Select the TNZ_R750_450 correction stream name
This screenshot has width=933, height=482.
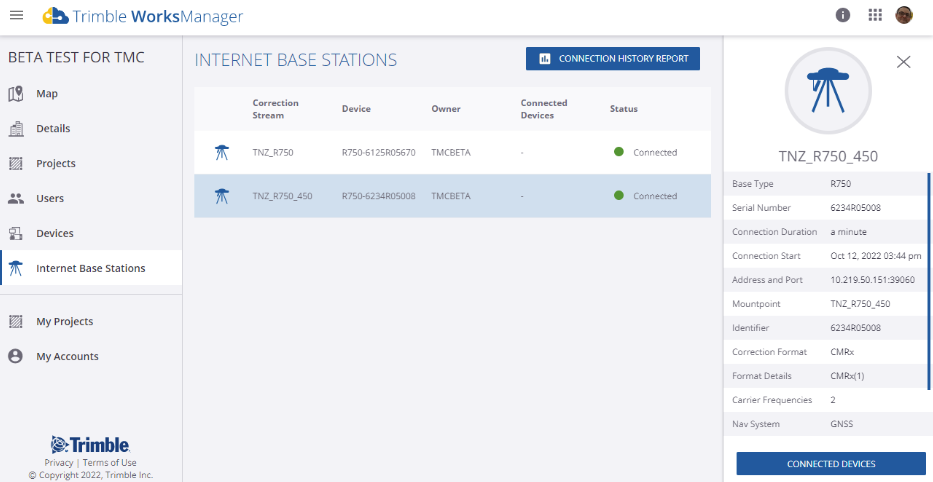(282, 196)
